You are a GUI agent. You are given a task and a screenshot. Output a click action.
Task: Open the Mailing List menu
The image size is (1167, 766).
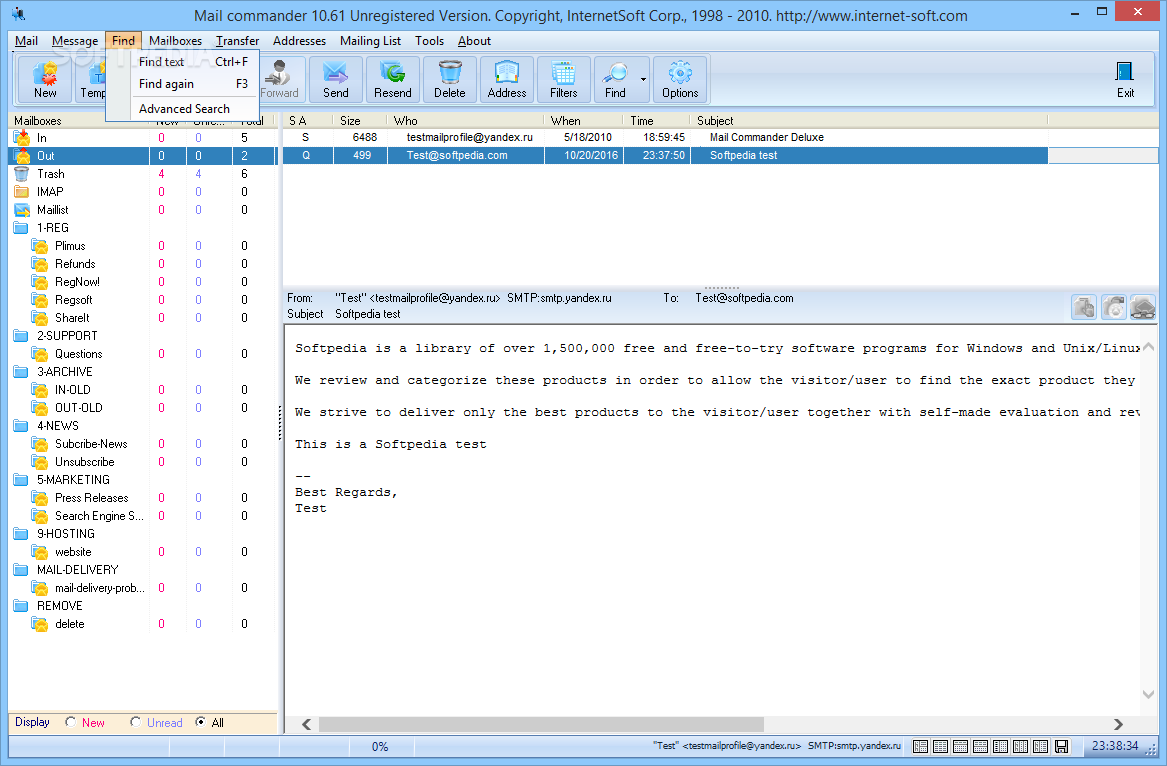(x=370, y=41)
